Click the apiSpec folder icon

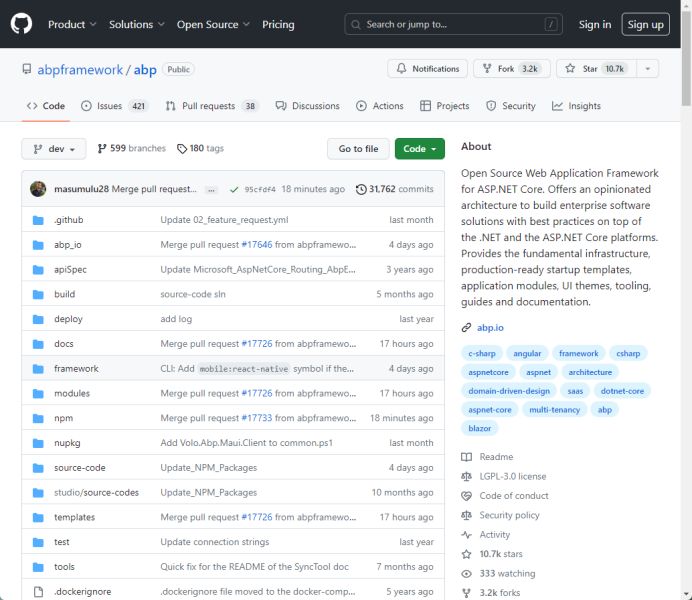tap(38, 269)
